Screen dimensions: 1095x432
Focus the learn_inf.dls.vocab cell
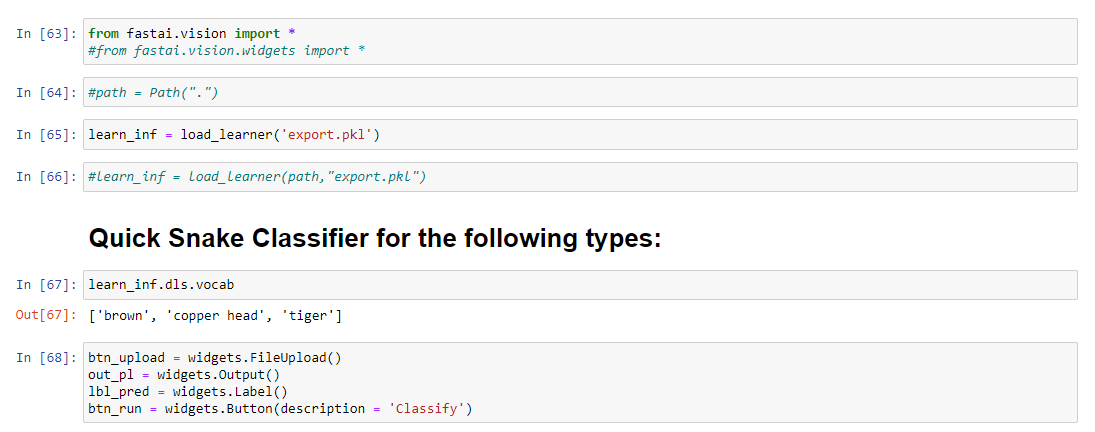point(579,285)
